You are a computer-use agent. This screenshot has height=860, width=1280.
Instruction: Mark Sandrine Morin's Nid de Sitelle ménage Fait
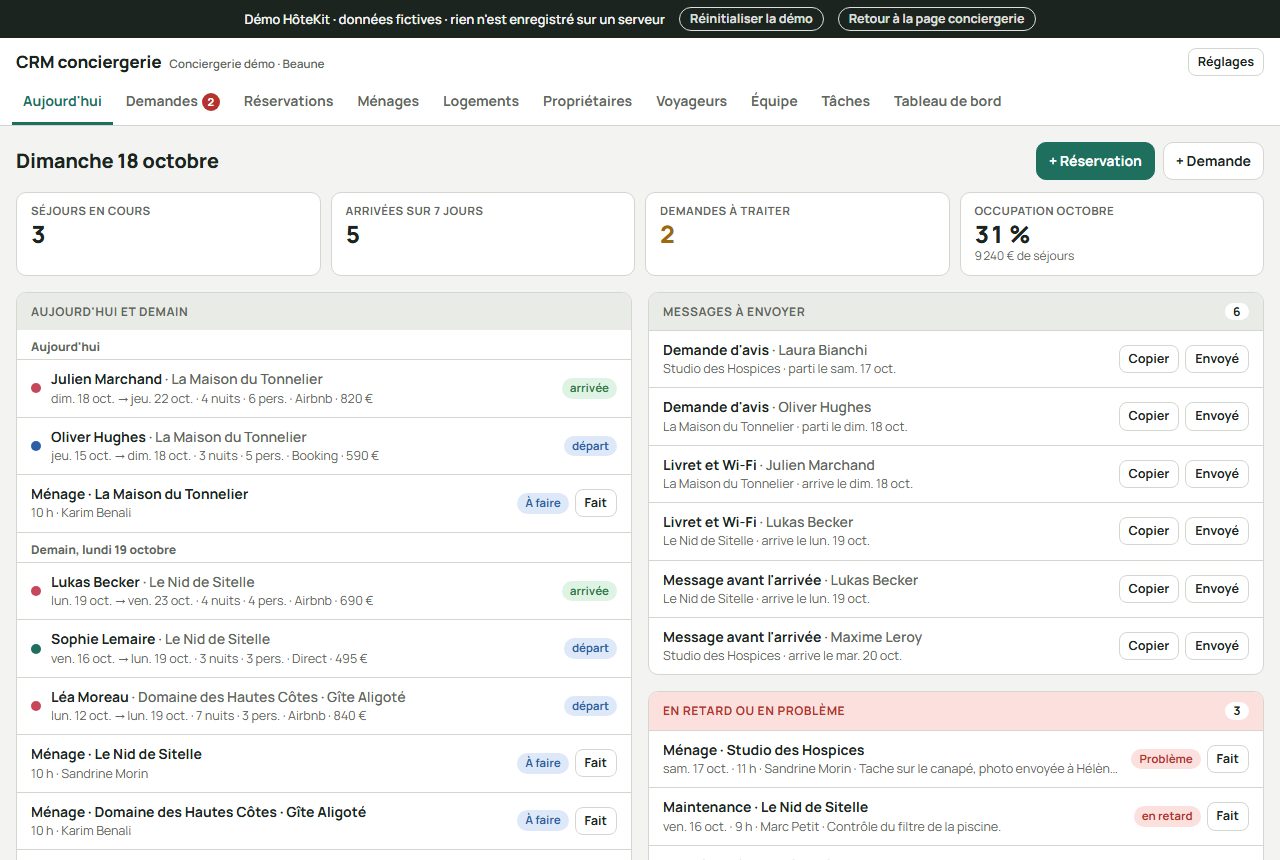point(595,763)
